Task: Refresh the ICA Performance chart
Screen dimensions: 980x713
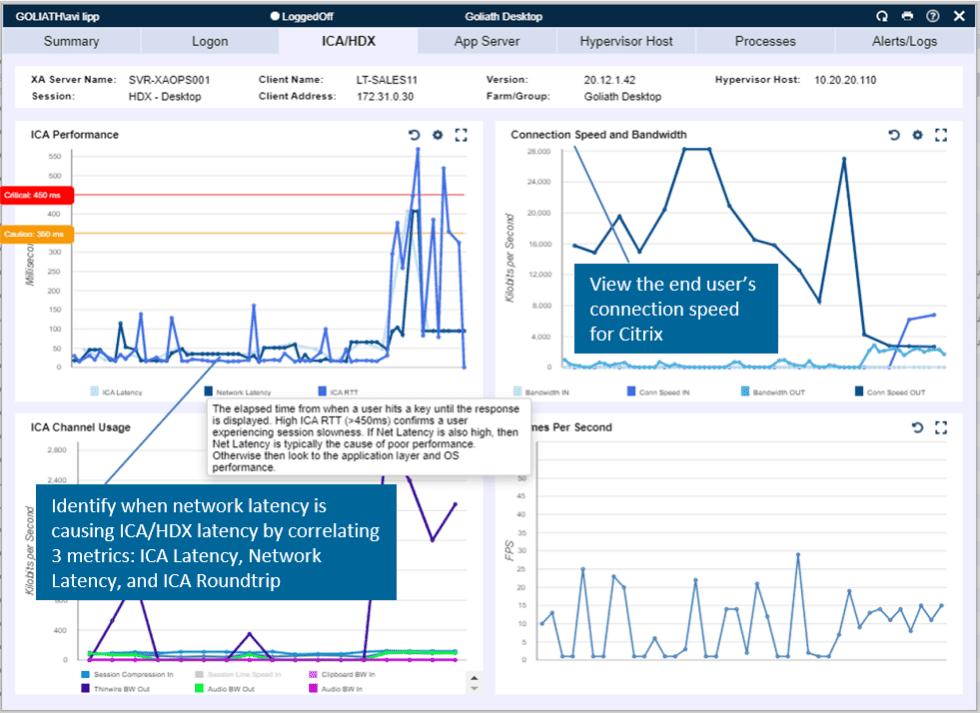Action: [414, 134]
